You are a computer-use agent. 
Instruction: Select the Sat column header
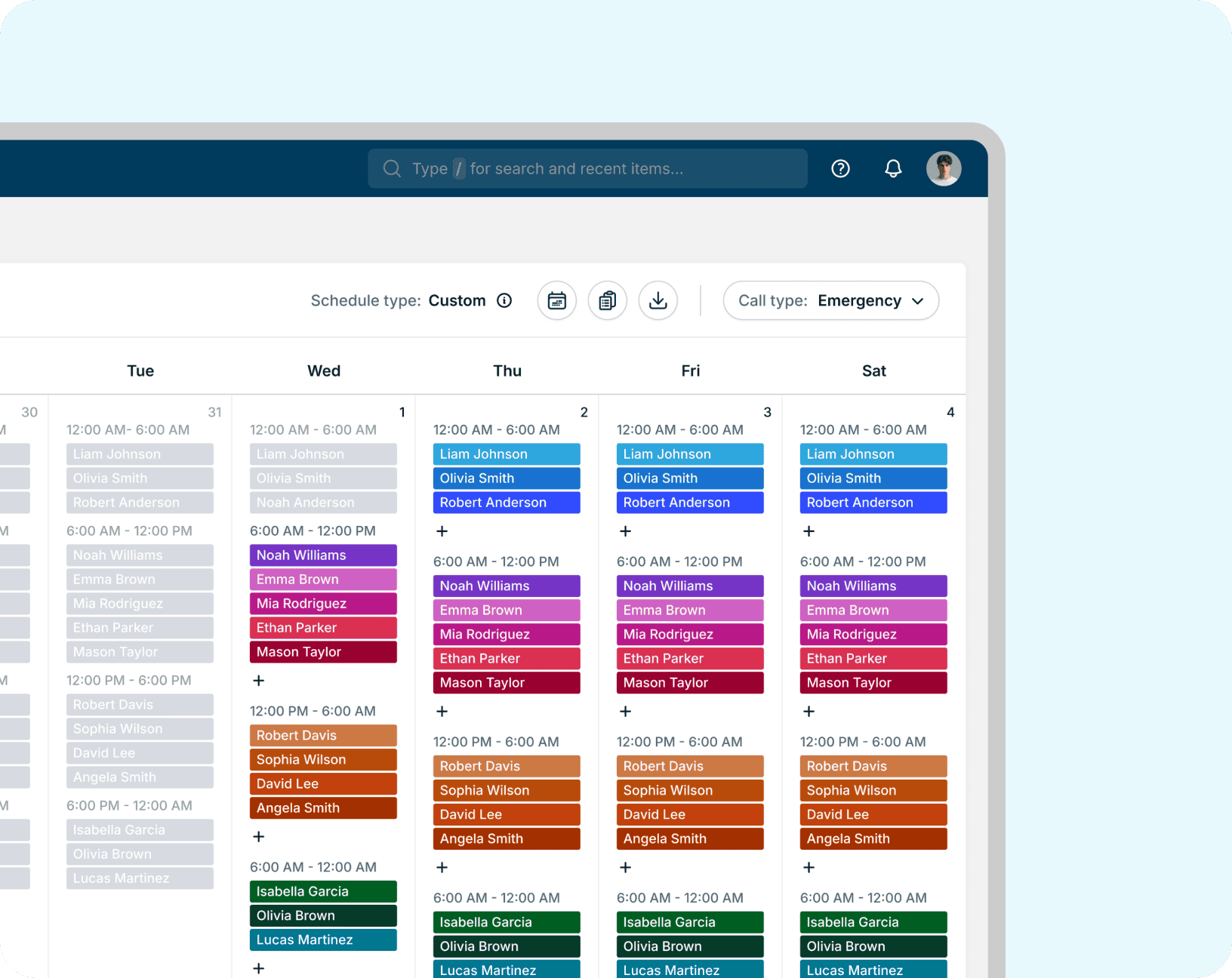874,371
